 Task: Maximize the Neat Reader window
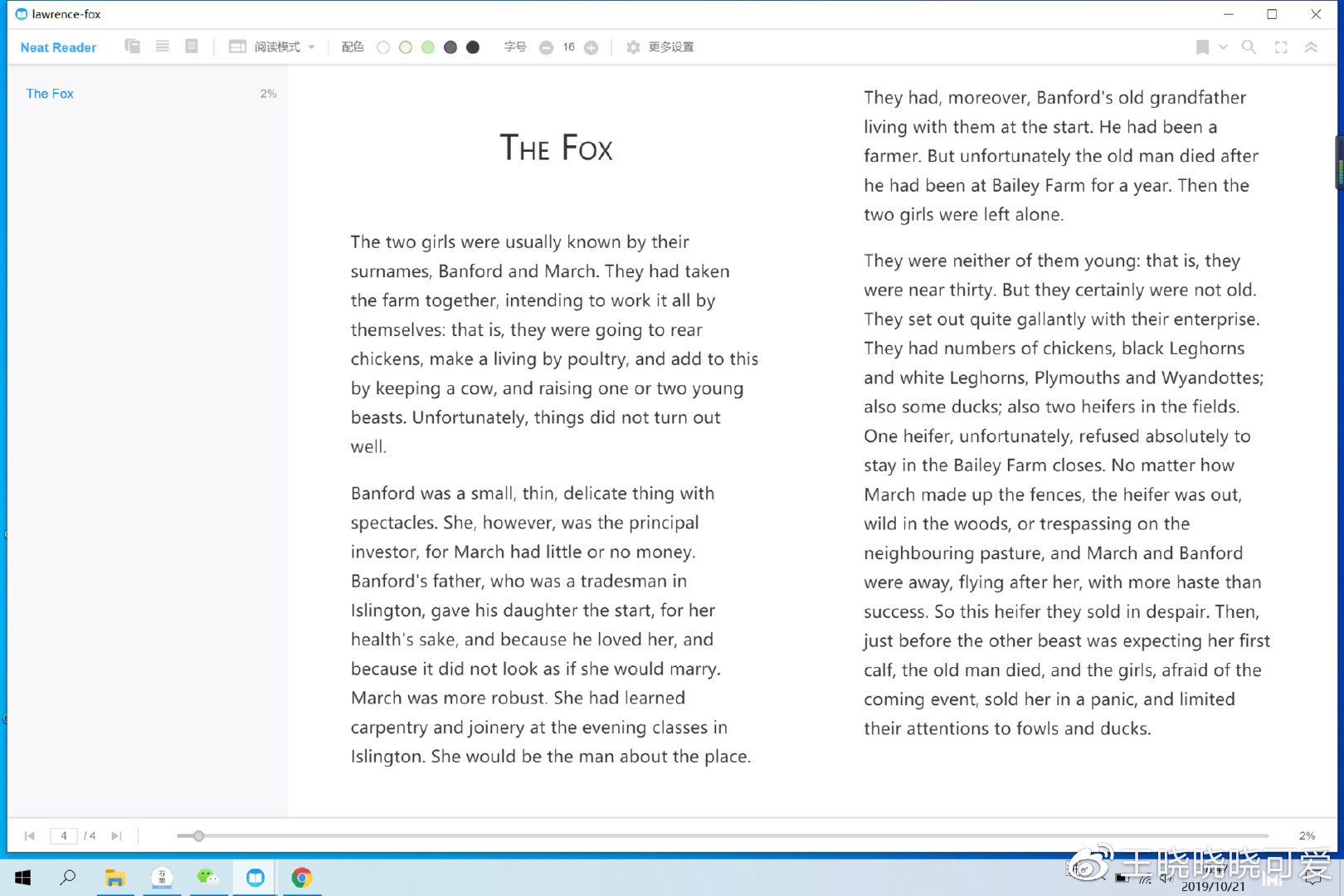pyautogui.click(x=1272, y=14)
